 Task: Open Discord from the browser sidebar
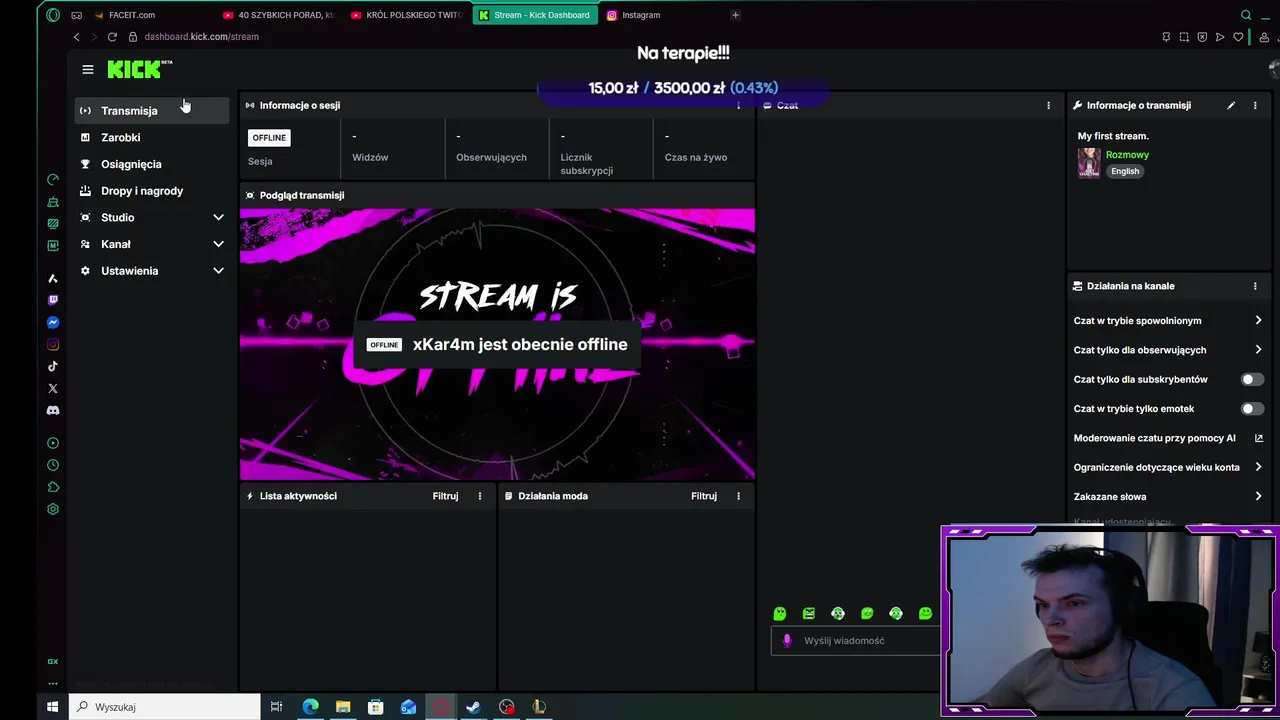(53, 410)
